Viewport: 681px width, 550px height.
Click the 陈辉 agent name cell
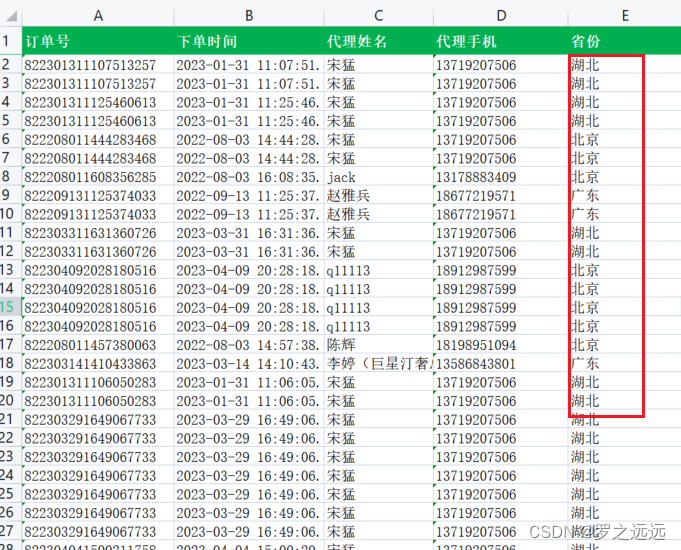(x=378, y=345)
